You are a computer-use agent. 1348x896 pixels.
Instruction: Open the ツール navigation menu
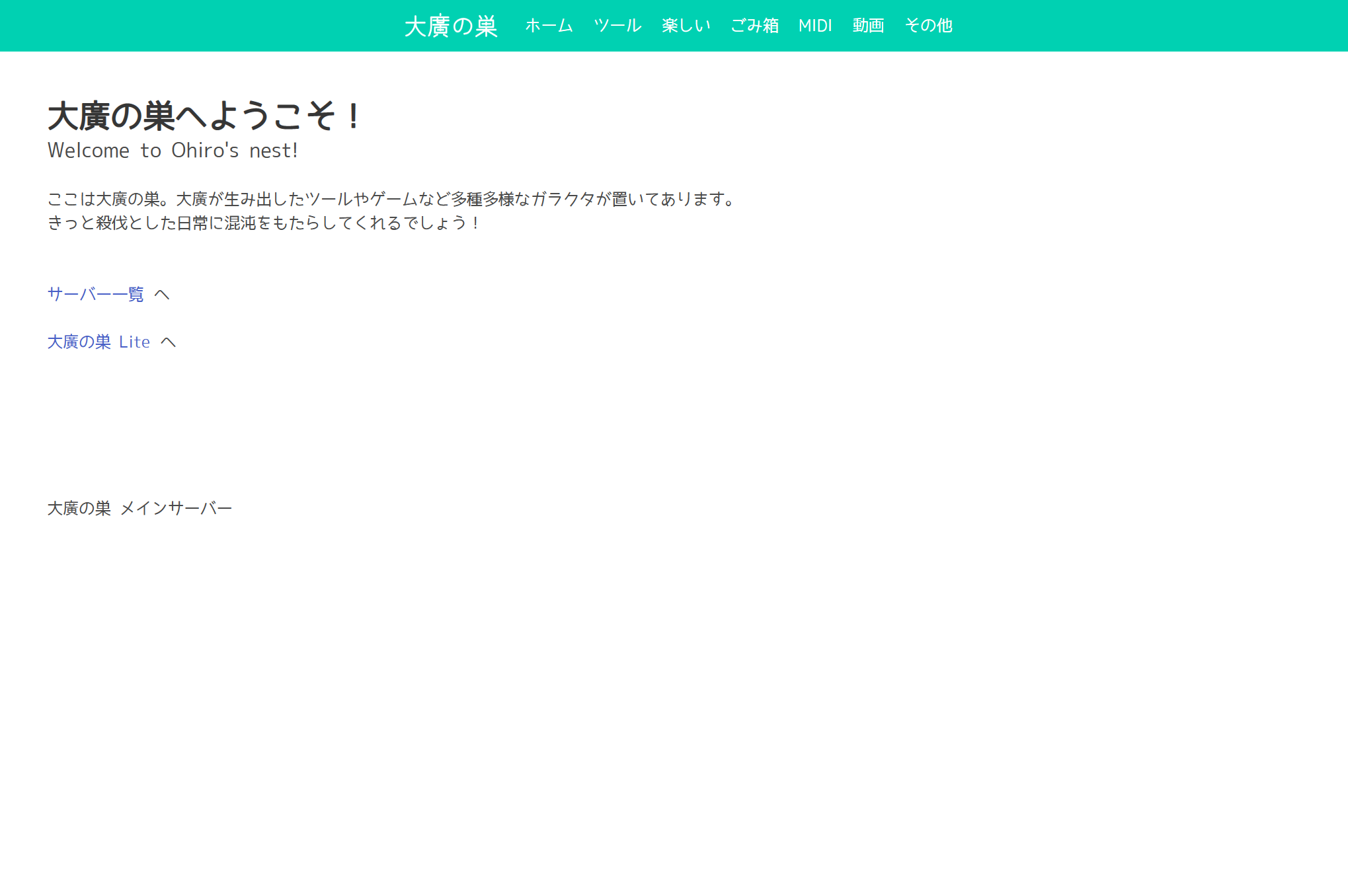617,26
